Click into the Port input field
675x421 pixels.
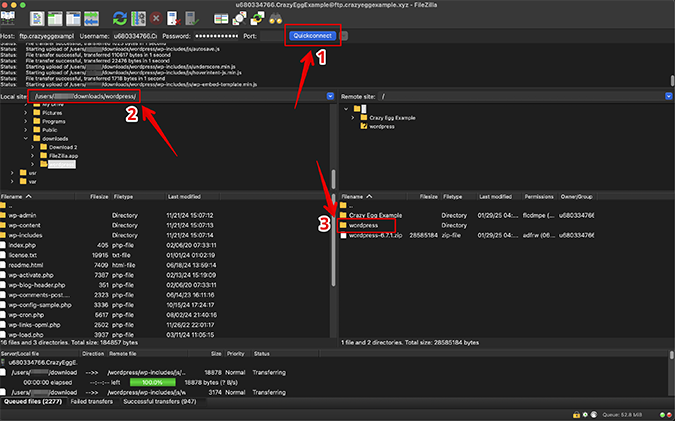pos(271,36)
